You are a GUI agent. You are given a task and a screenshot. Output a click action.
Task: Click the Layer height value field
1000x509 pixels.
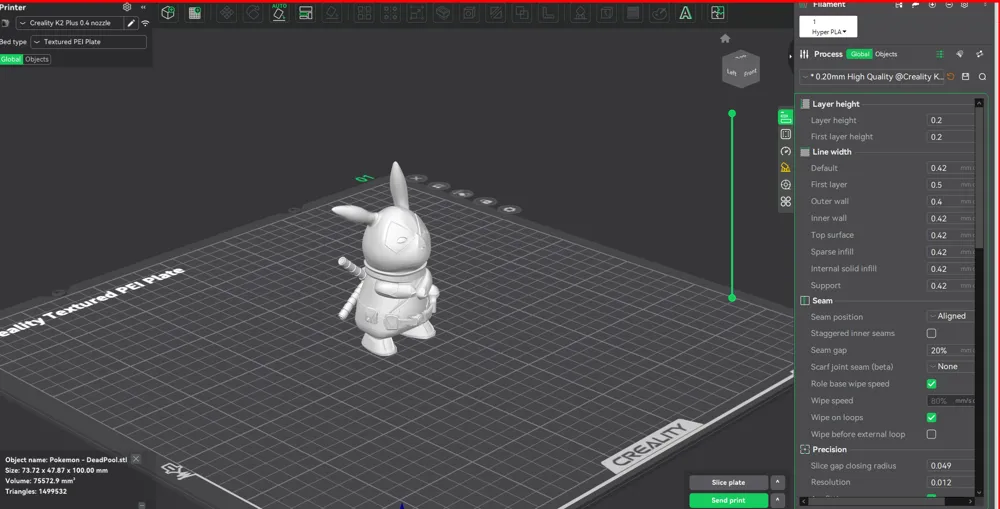point(950,120)
